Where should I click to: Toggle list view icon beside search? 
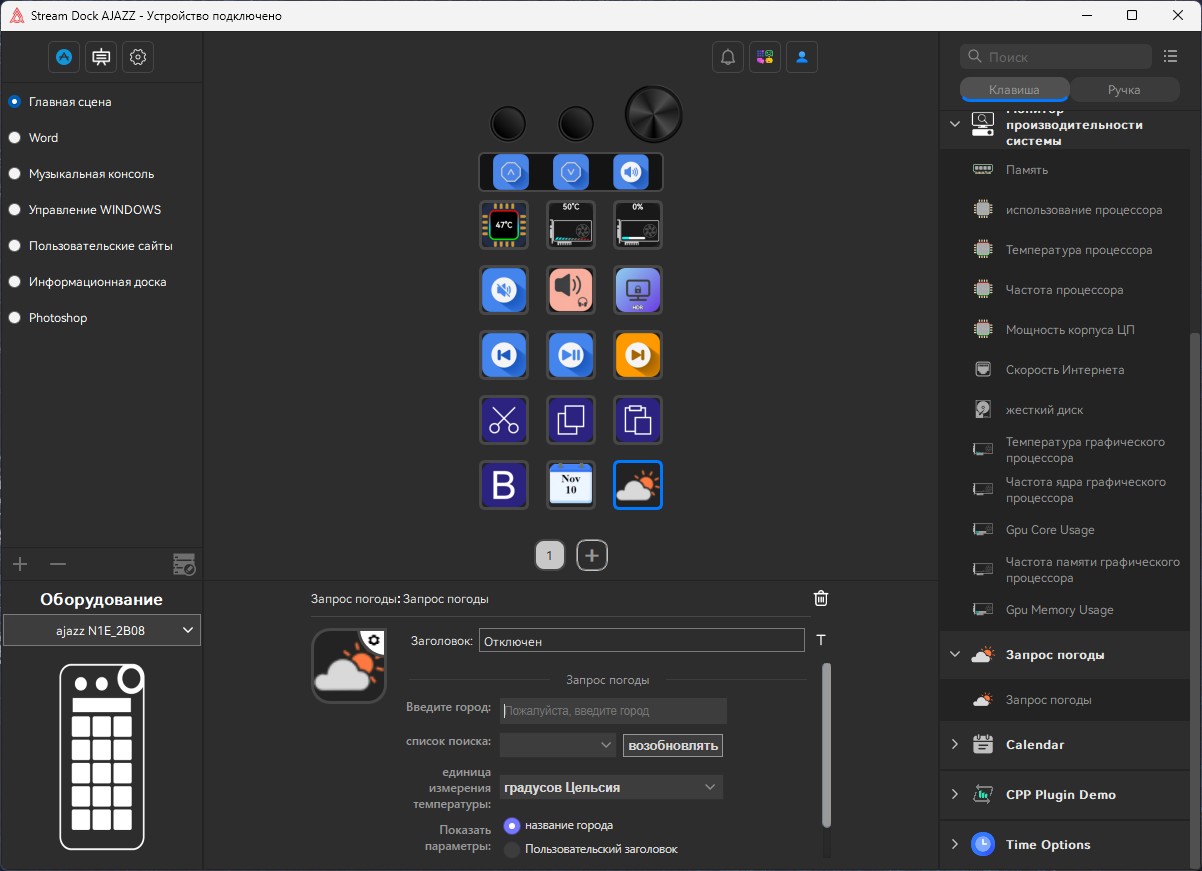1171,56
